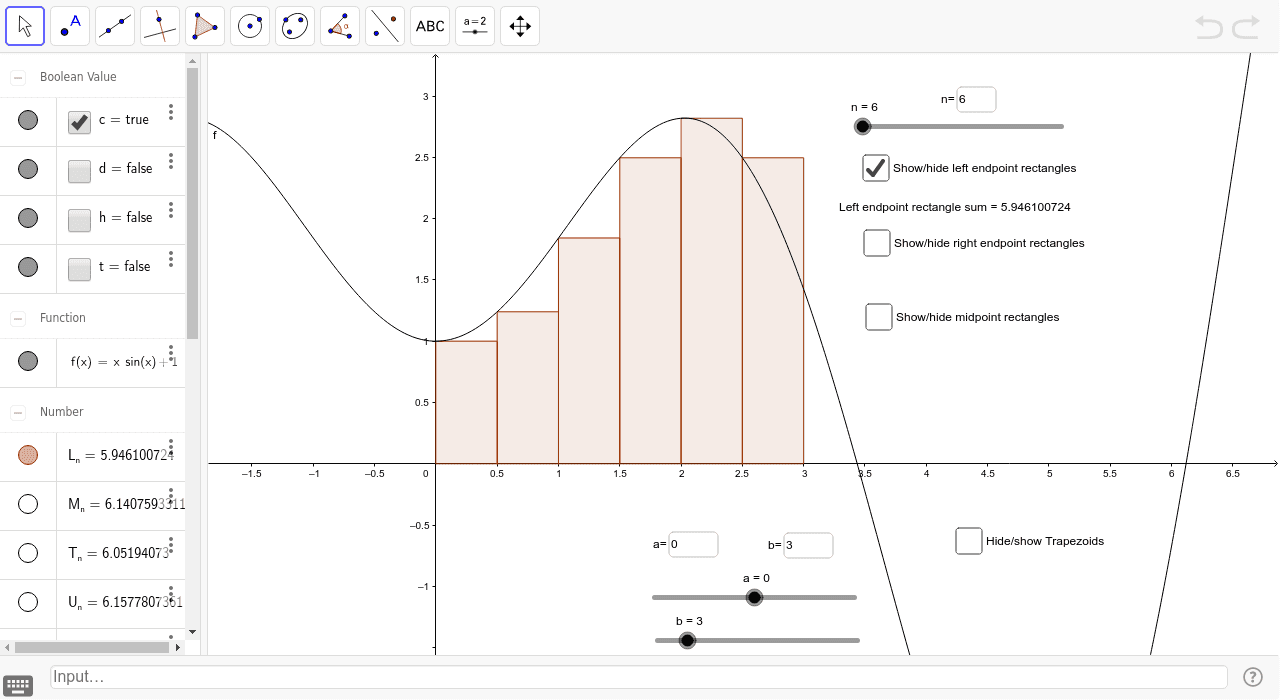
Task: Select the Point tool
Action: tap(70, 26)
